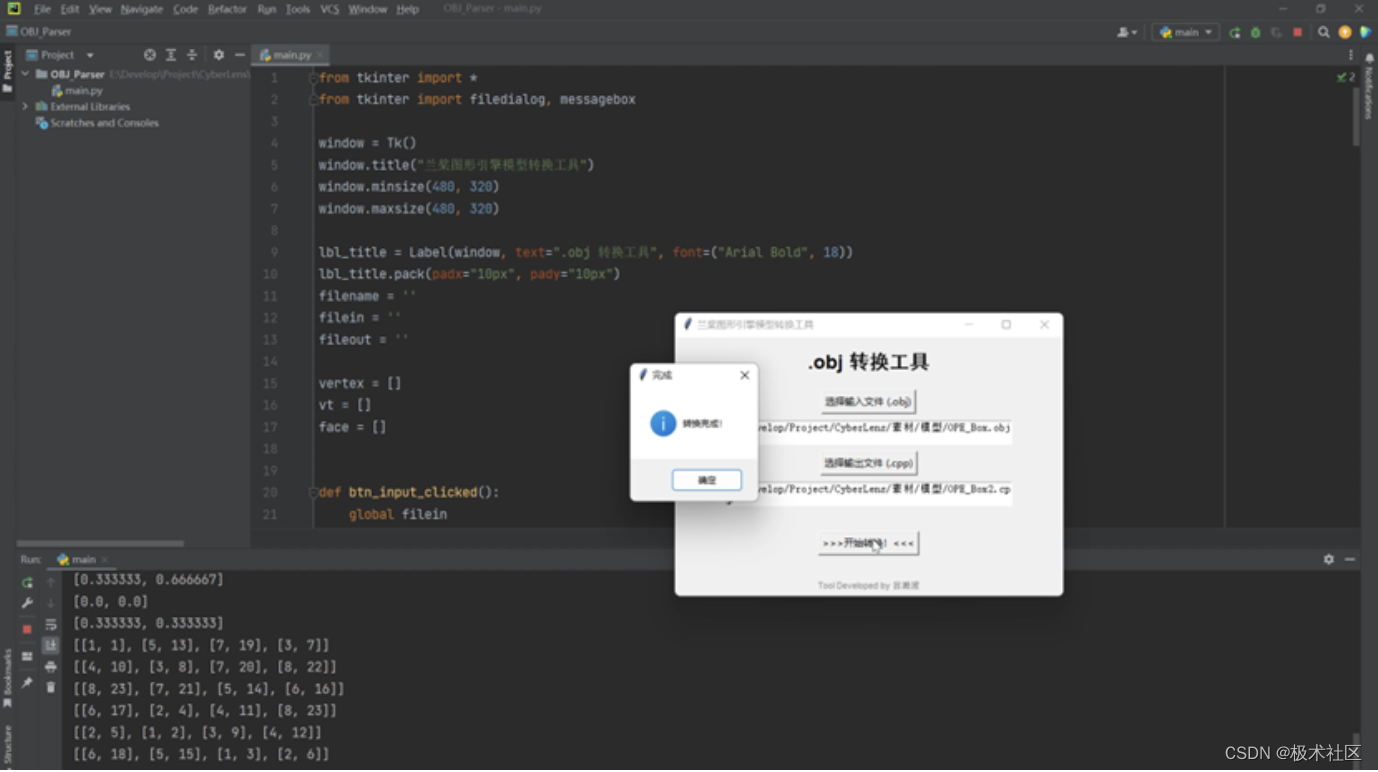This screenshot has width=1378, height=772.
Task: Click OBJ_Parser breadcrumb in navigation bar
Action: click(39, 32)
